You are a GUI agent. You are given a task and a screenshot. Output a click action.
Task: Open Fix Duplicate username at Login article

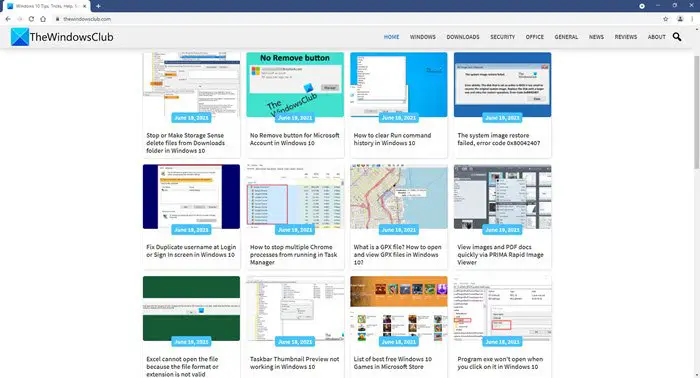click(x=191, y=251)
